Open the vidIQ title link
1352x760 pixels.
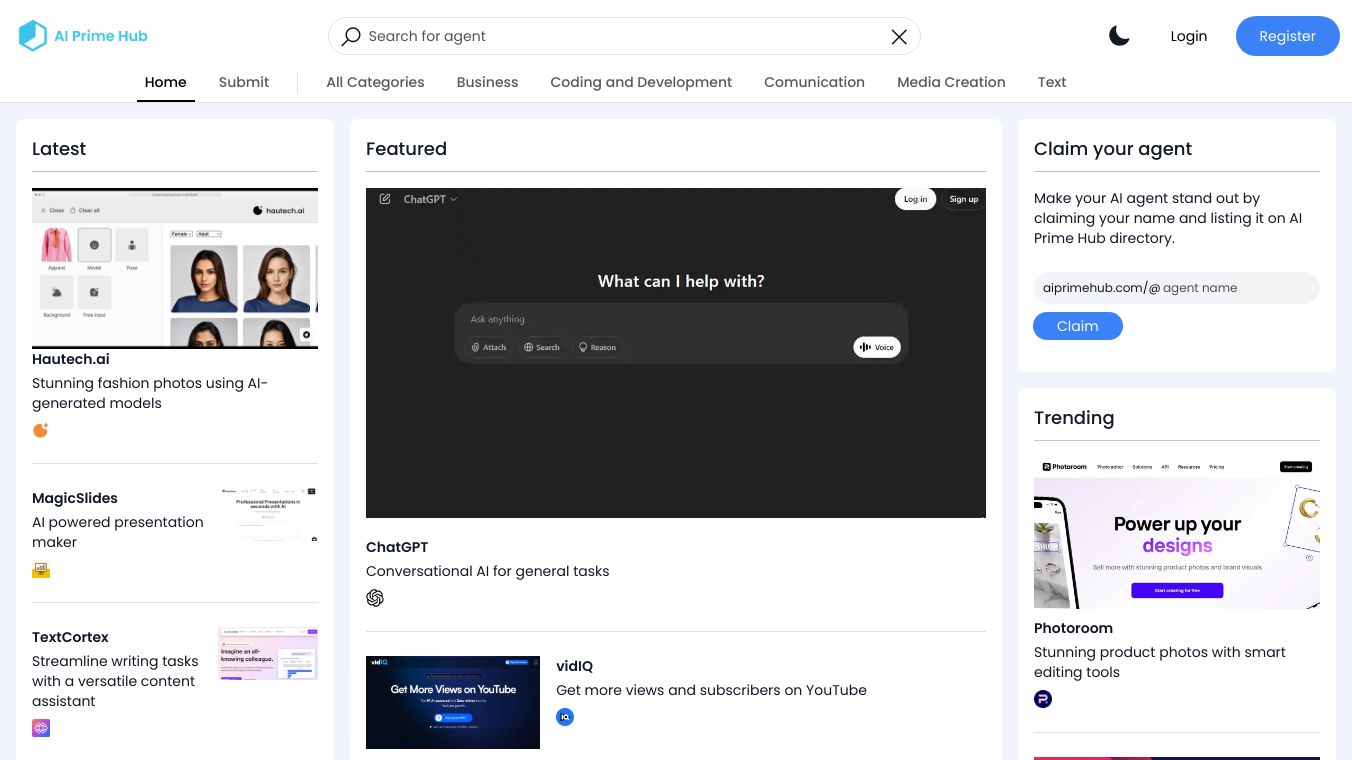[x=575, y=666]
